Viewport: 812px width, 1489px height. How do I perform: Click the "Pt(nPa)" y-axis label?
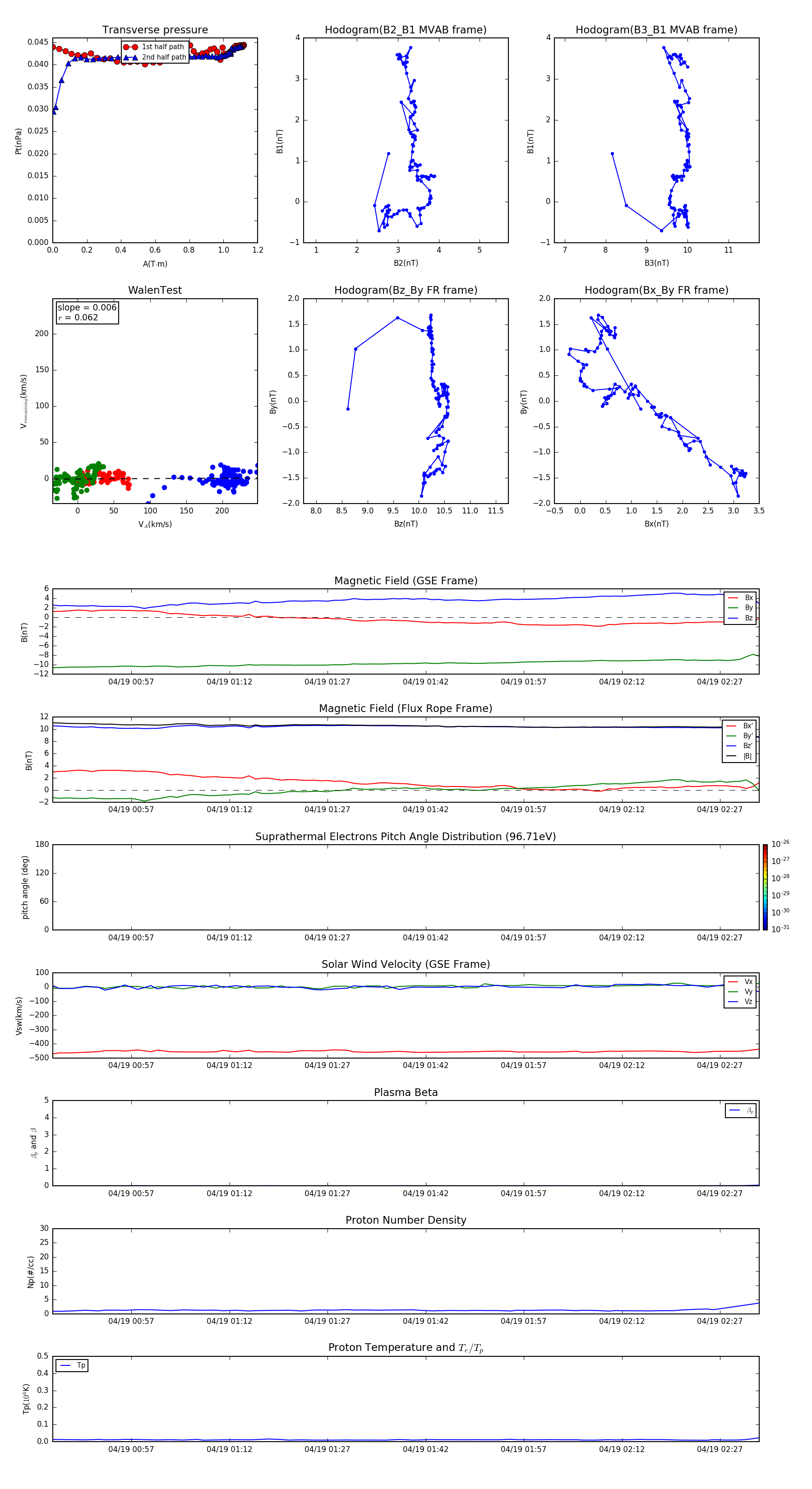click(x=18, y=141)
